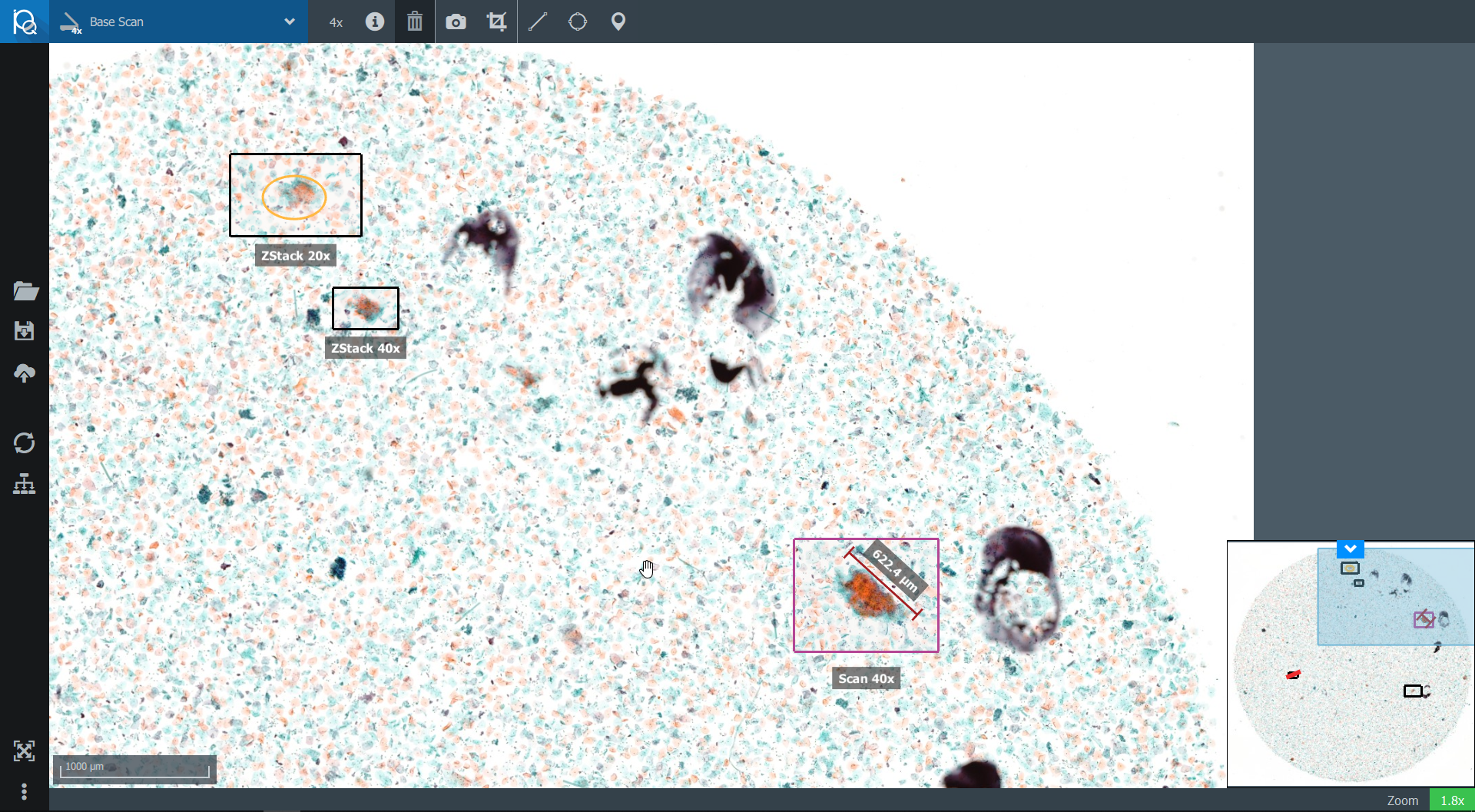Select the 4x magnification button
The image size is (1475, 812).
click(336, 22)
